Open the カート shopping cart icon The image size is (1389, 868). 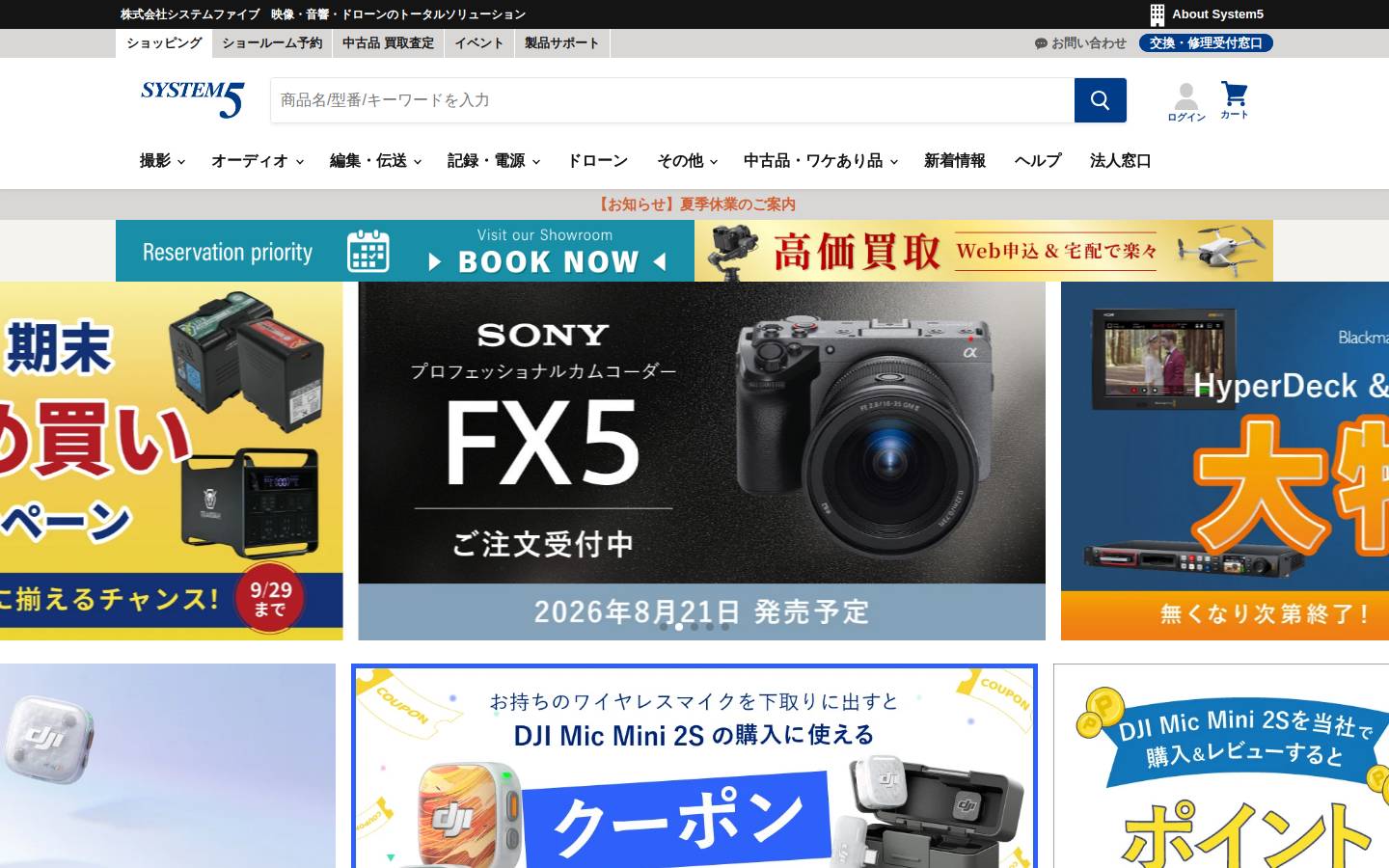(x=1234, y=100)
